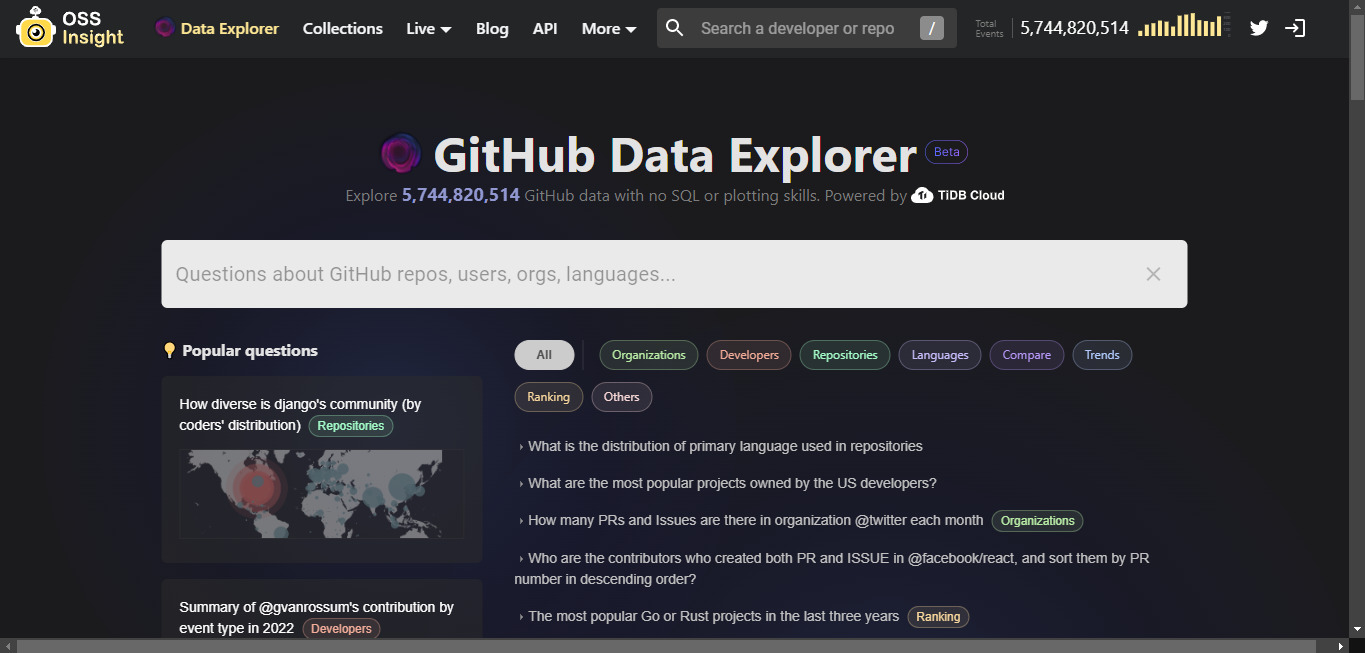1365x653 pixels.
Task: Select the Ranking filter chip
Action: tap(548, 397)
